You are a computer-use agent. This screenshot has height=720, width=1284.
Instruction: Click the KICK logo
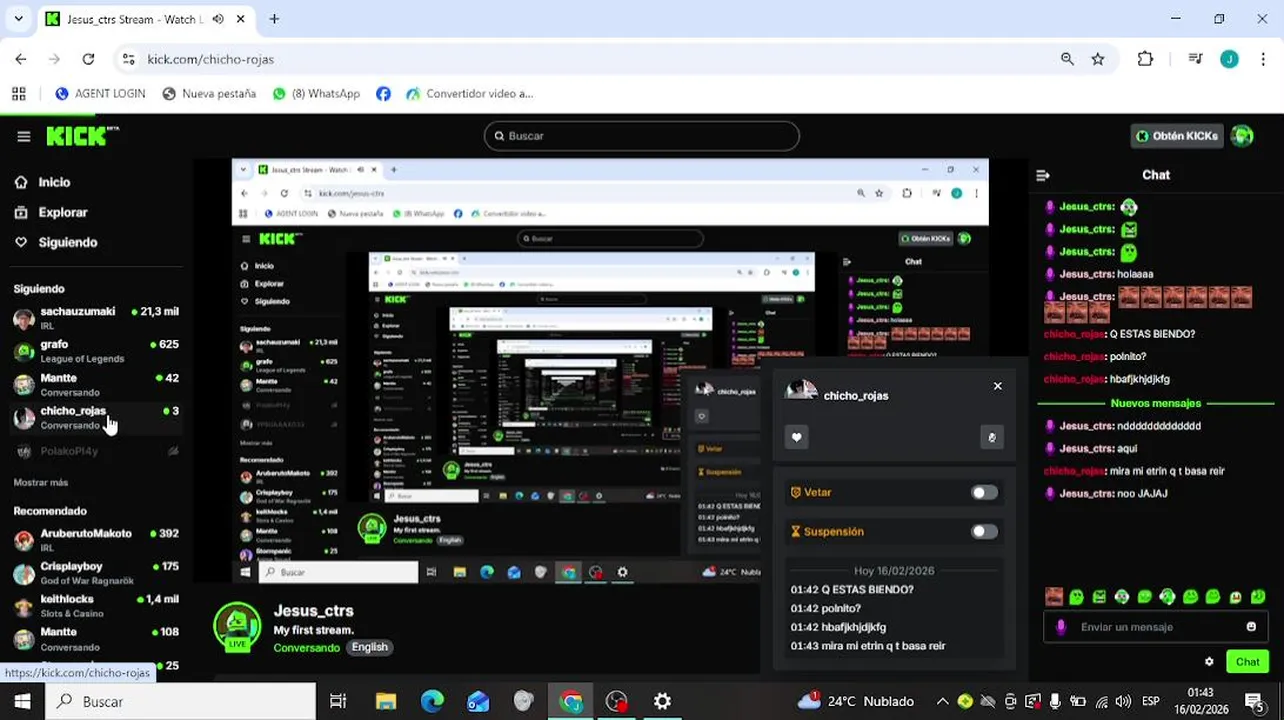tap(81, 136)
